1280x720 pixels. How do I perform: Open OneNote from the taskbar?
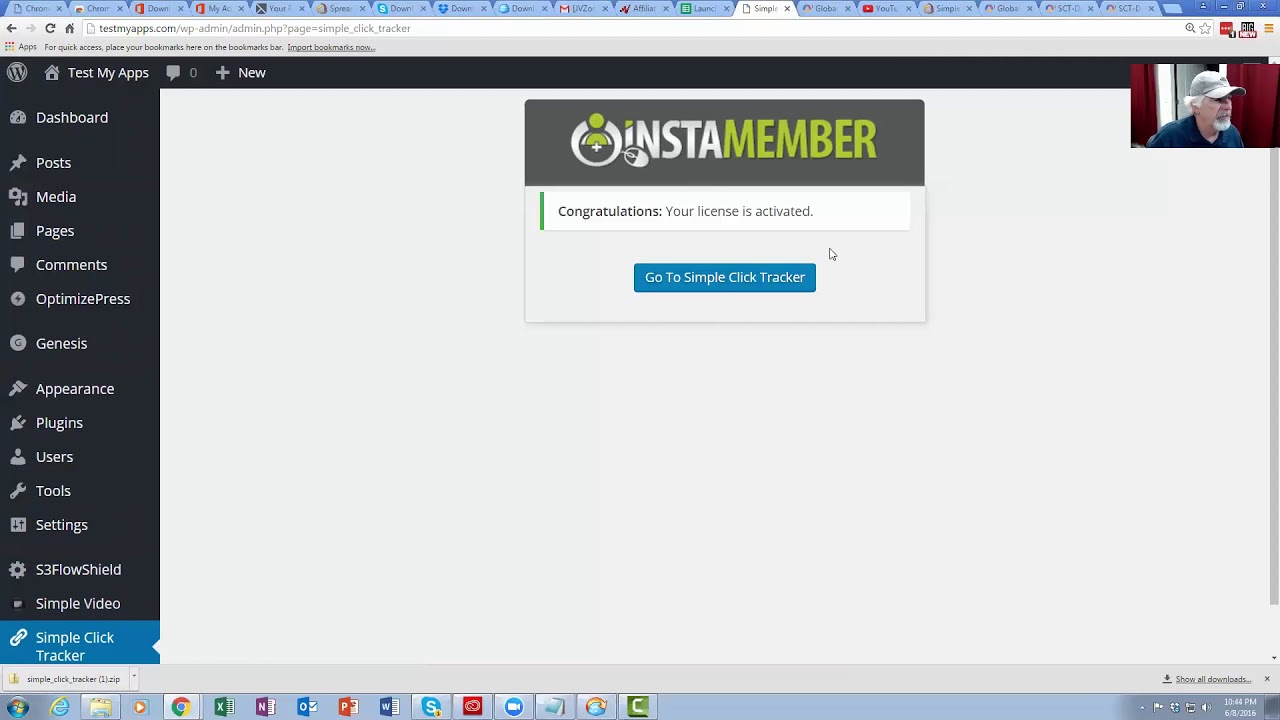(265, 707)
